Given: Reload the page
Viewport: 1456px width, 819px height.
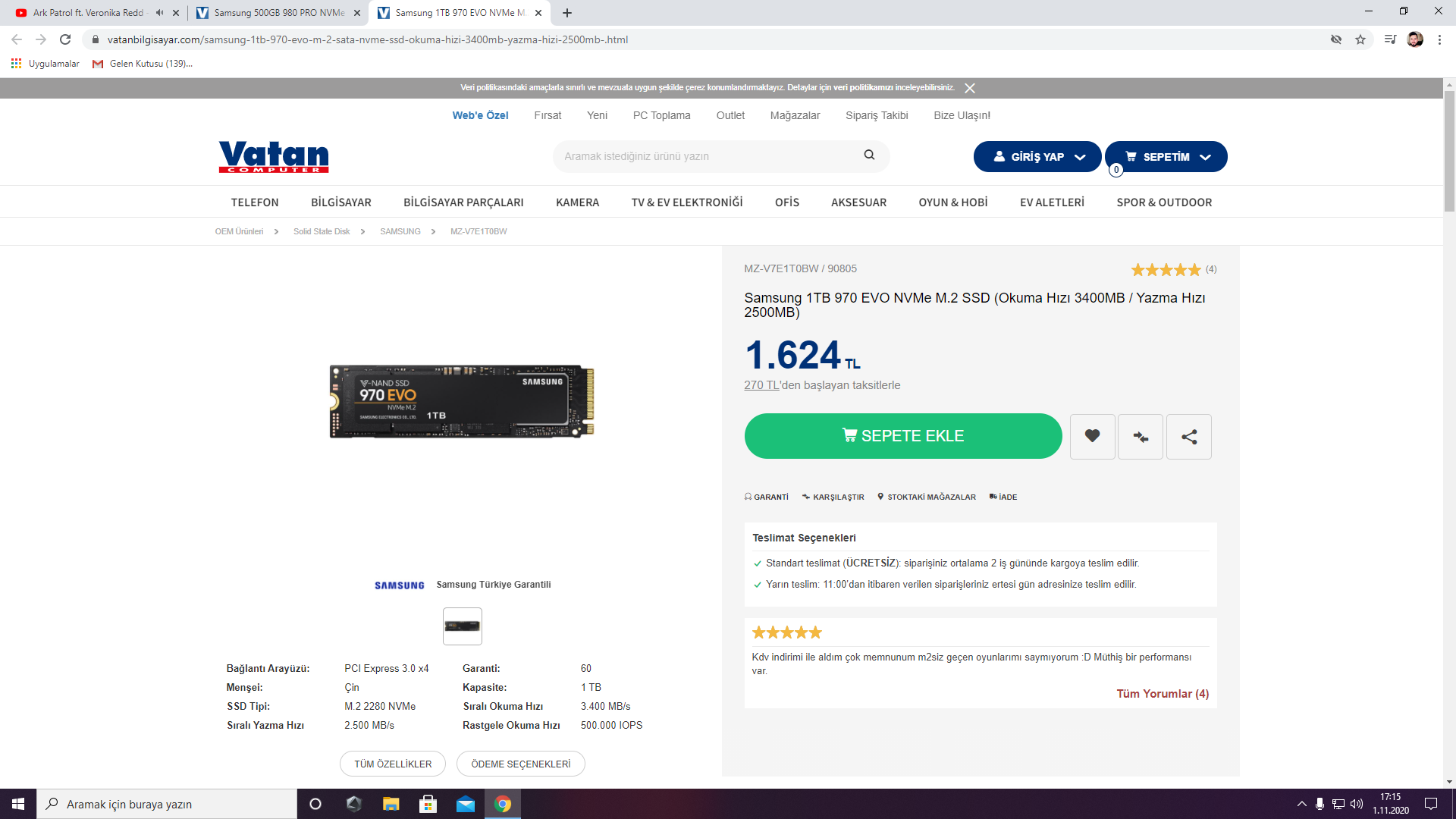Looking at the screenshot, I should pos(65,39).
